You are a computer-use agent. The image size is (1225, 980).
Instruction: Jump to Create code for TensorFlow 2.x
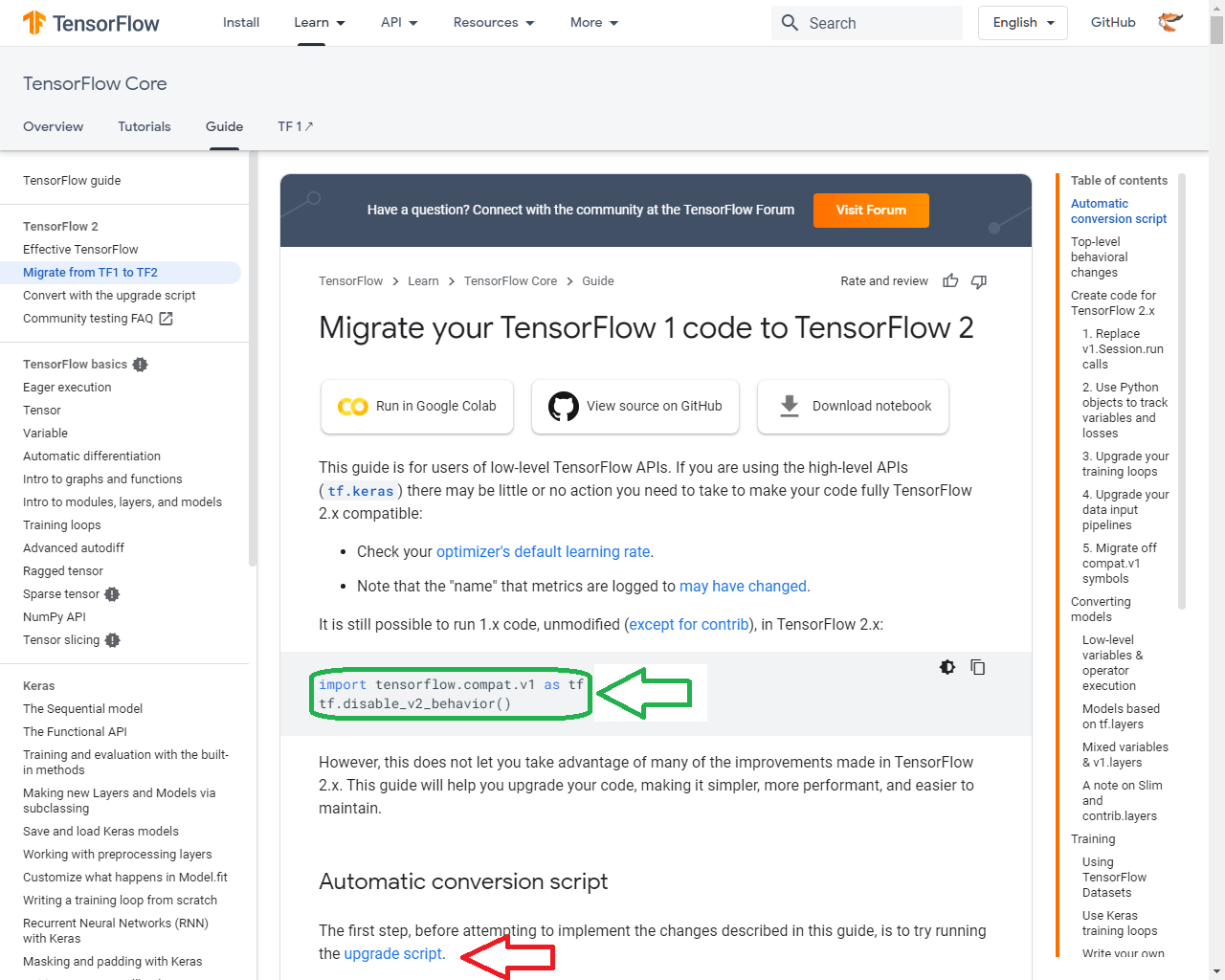[x=1113, y=303]
